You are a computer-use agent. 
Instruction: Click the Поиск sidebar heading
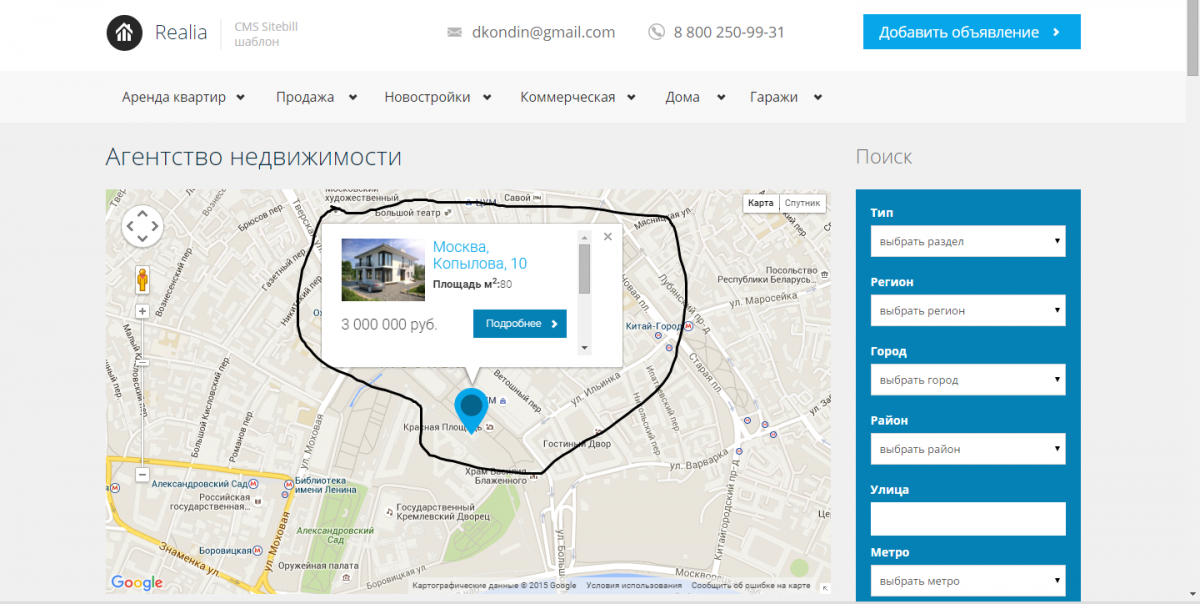[x=884, y=157]
